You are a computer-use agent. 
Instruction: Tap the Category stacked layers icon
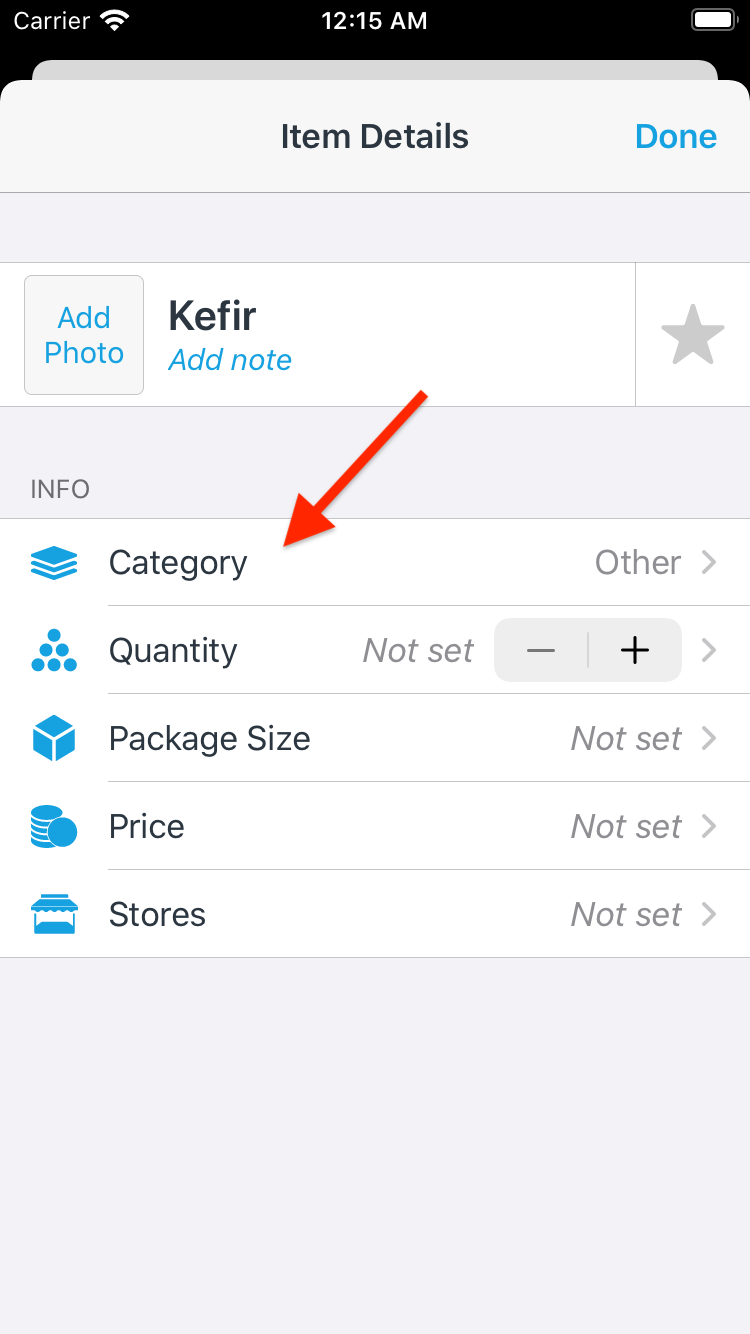pyautogui.click(x=54, y=563)
